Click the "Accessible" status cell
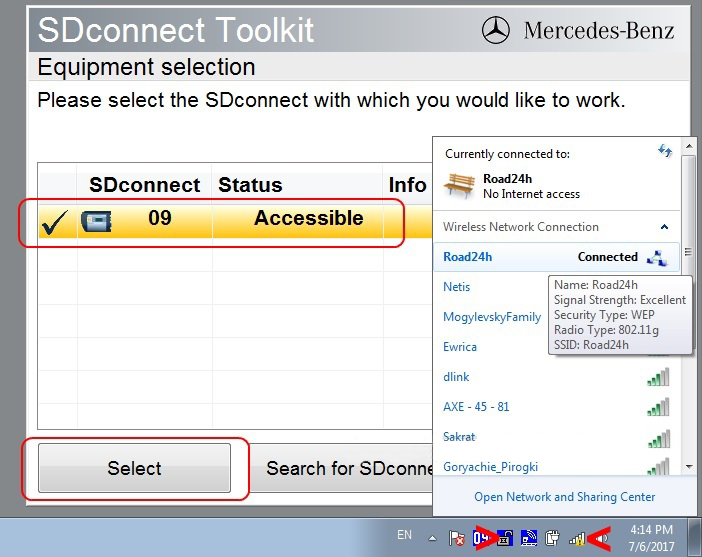Screen dimensions: 702x557 (x=308, y=218)
